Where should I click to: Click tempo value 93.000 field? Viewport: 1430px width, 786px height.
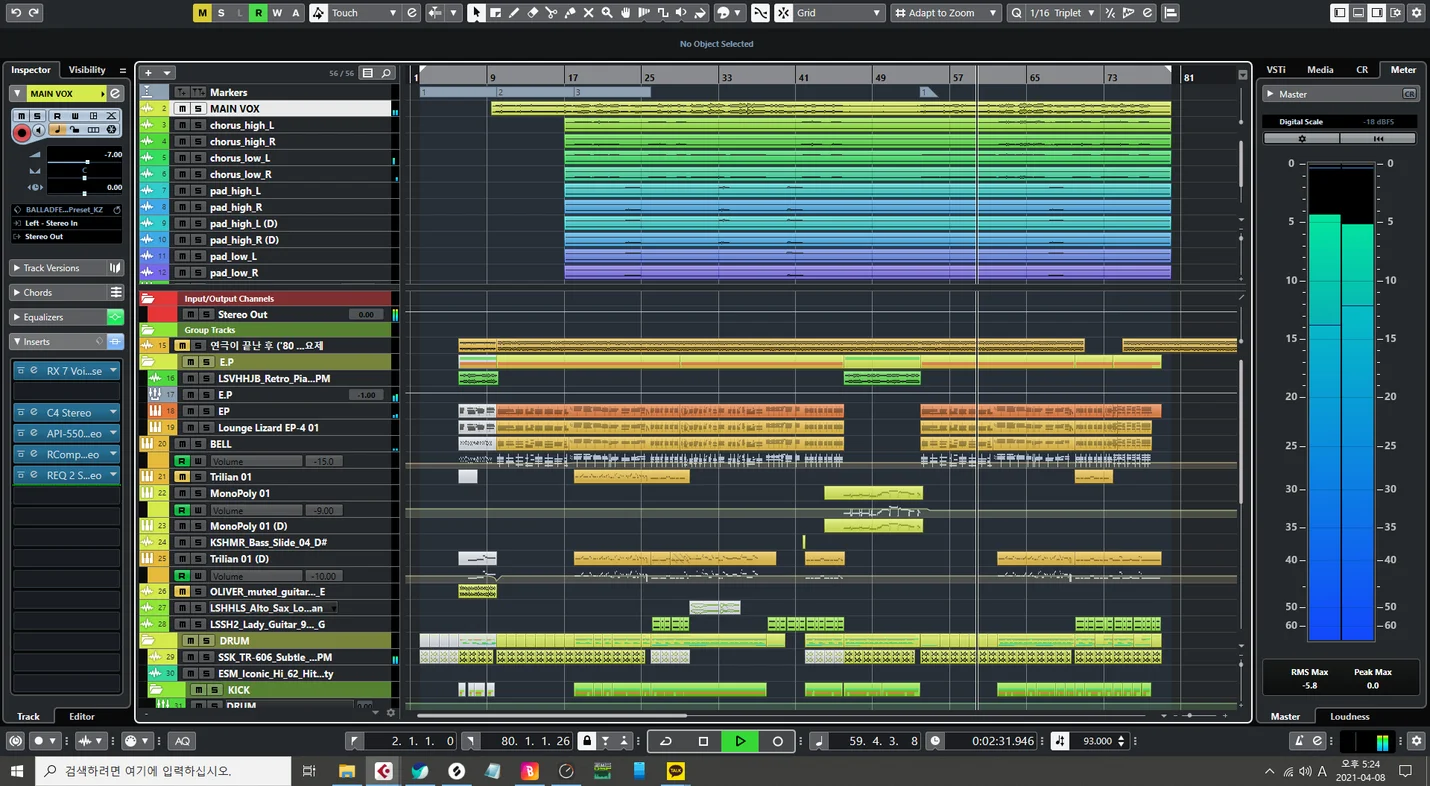point(1096,741)
